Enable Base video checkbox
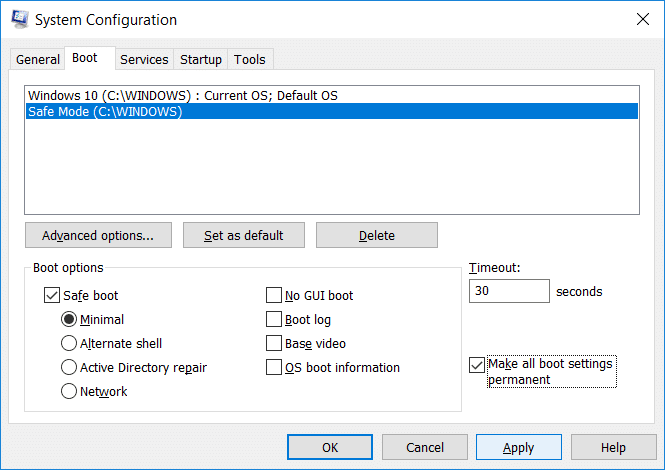Image resolution: width=665 pixels, height=470 pixels. pyautogui.click(x=274, y=344)
